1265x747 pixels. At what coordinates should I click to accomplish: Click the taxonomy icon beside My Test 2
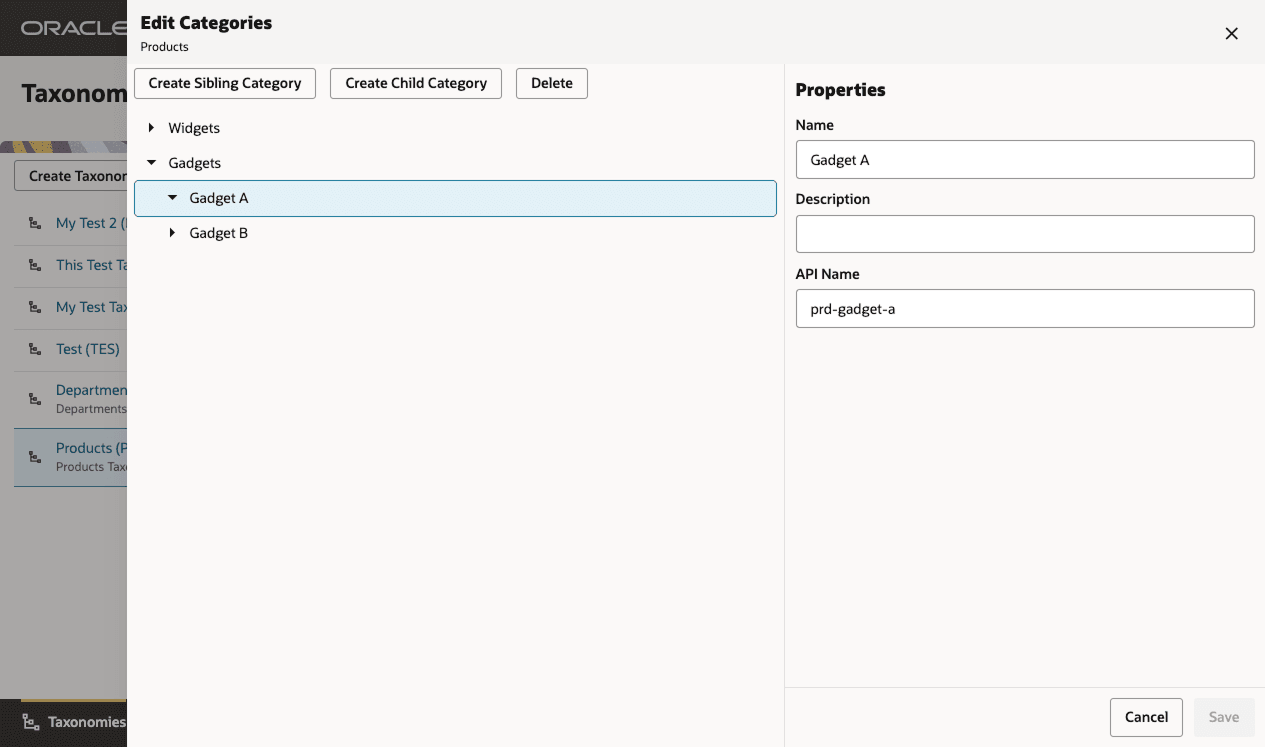[35, 224]
